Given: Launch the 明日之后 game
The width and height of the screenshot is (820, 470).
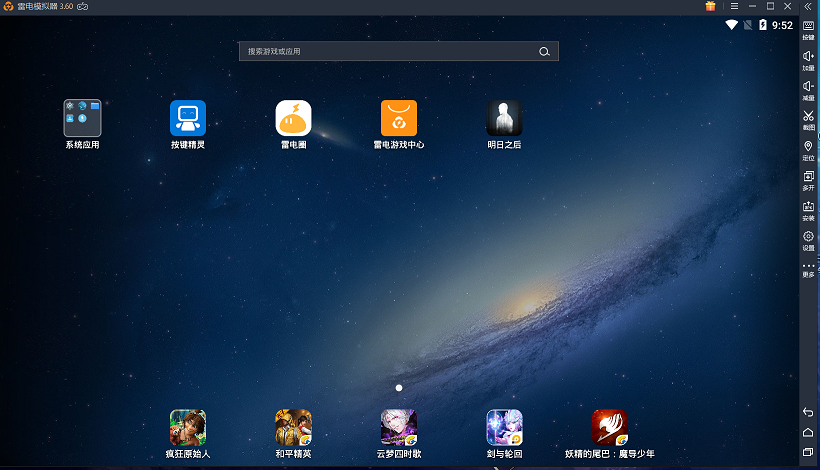Looking at the screenshot, I should (x=504, y=118).
